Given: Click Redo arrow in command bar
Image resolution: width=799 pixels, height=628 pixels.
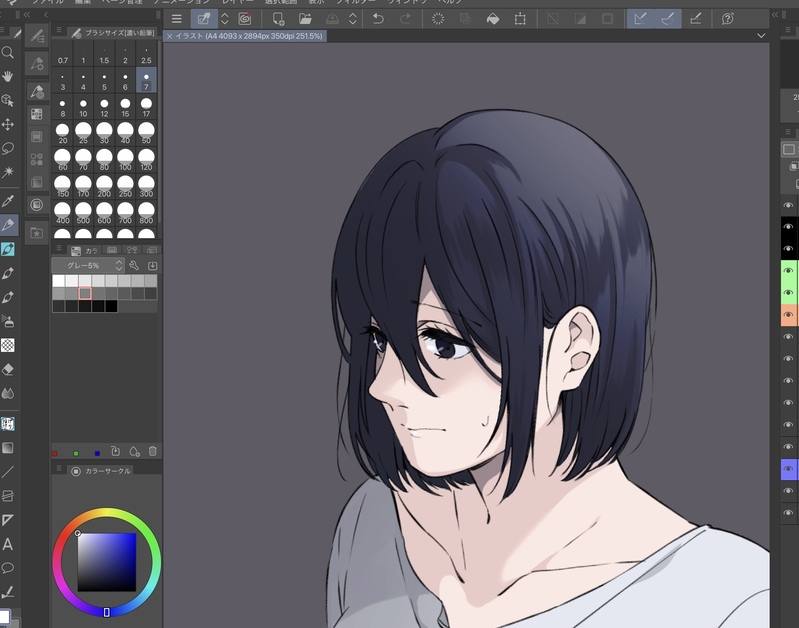Looking at the screenshot, I should (405, 19).
